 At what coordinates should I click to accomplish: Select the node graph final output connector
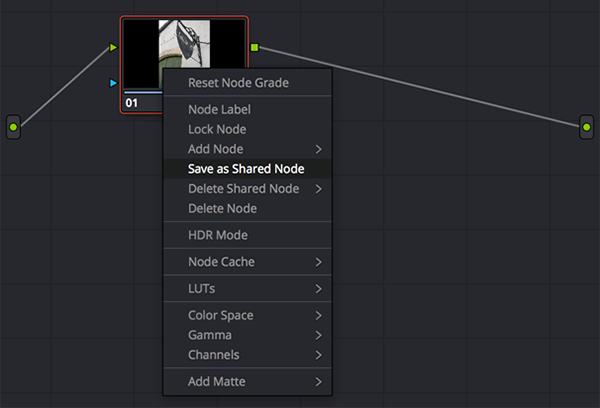click(586, 127)
